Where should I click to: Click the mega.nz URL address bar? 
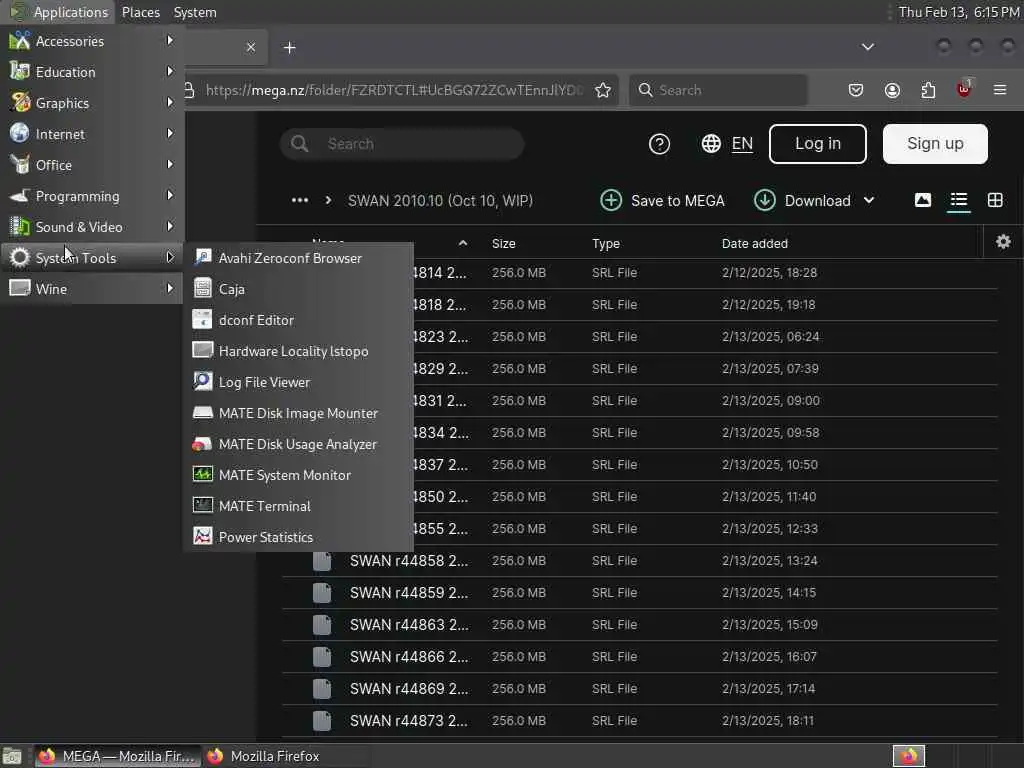(392, 90)
